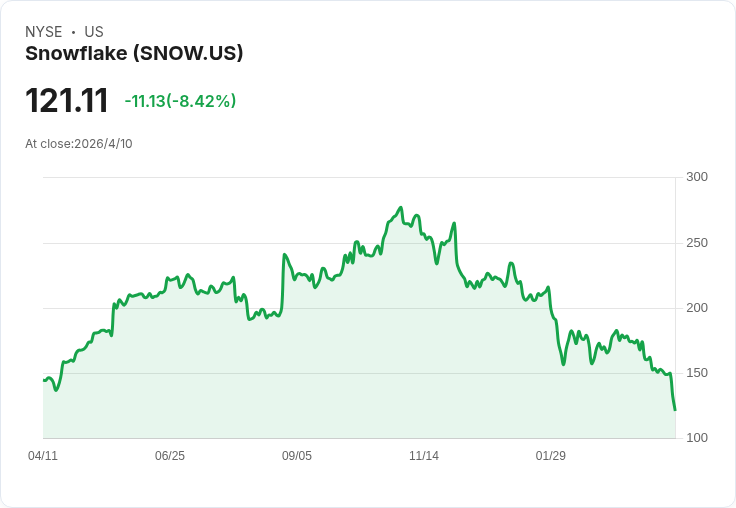Click the 121.11 price value

[x=67, y=100]
